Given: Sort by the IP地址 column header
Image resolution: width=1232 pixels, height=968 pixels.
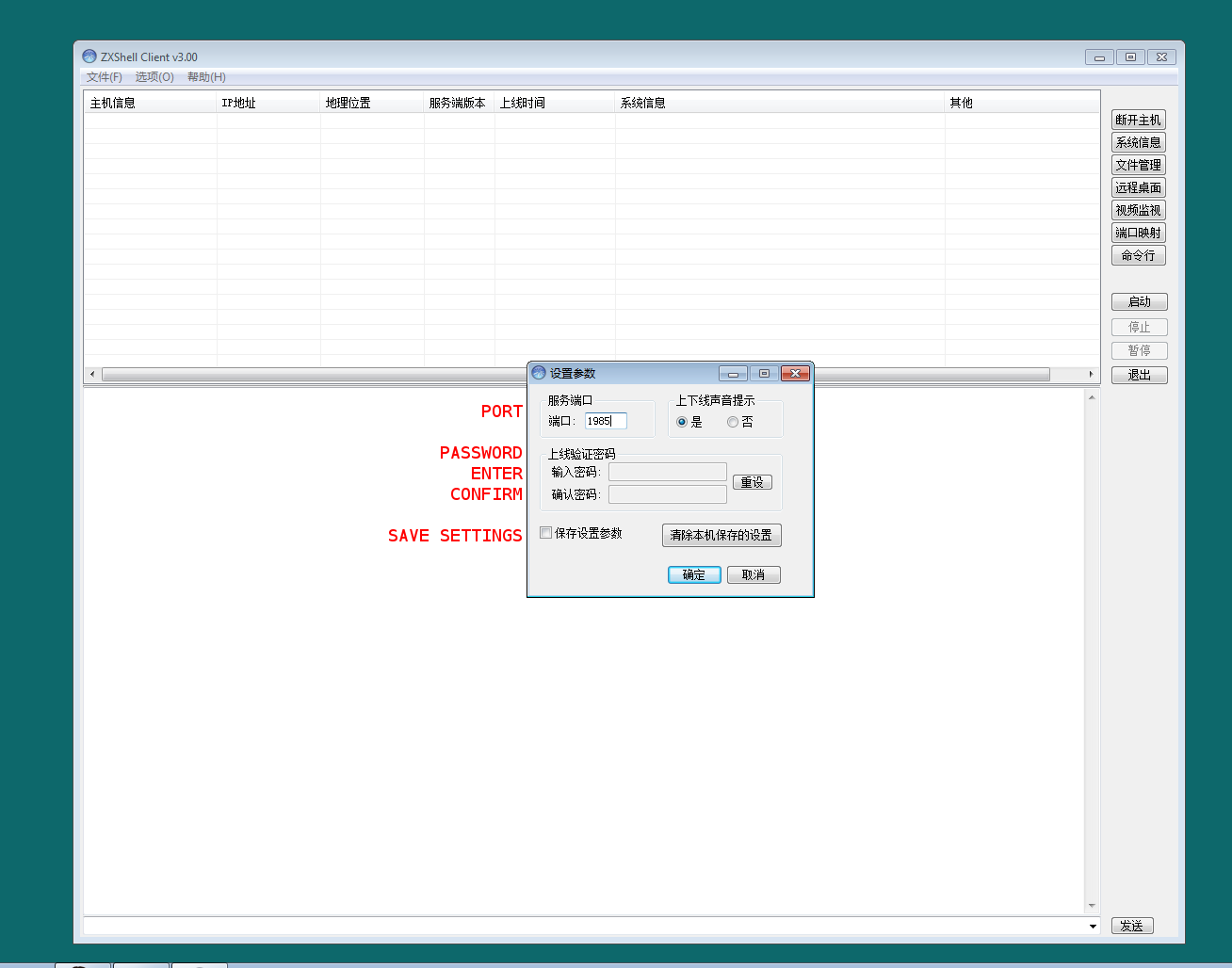Looking at the screenshot, I should [267, 103].
